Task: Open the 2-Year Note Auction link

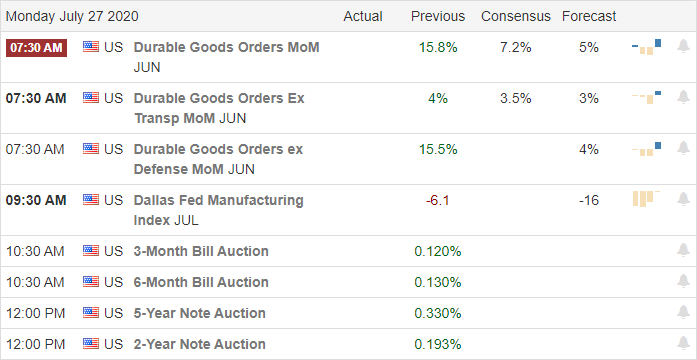Action: coord(200,344)
